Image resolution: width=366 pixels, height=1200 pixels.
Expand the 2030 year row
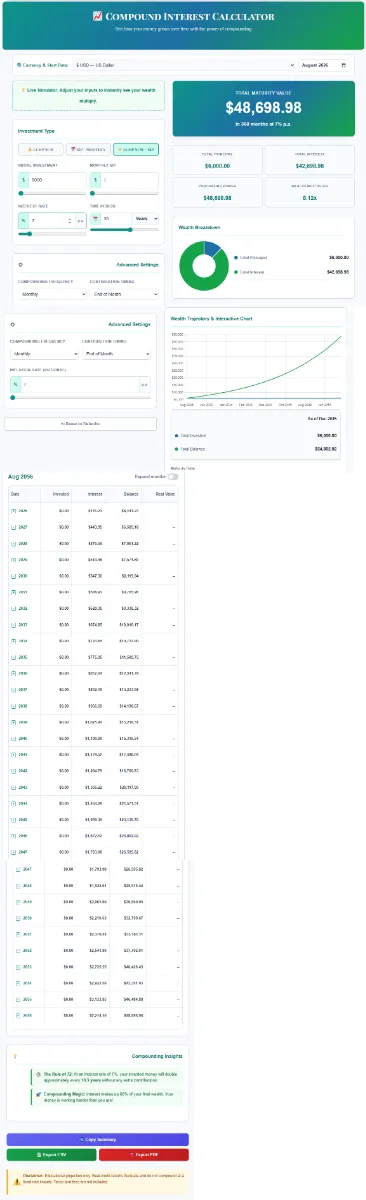pos(14,576)
